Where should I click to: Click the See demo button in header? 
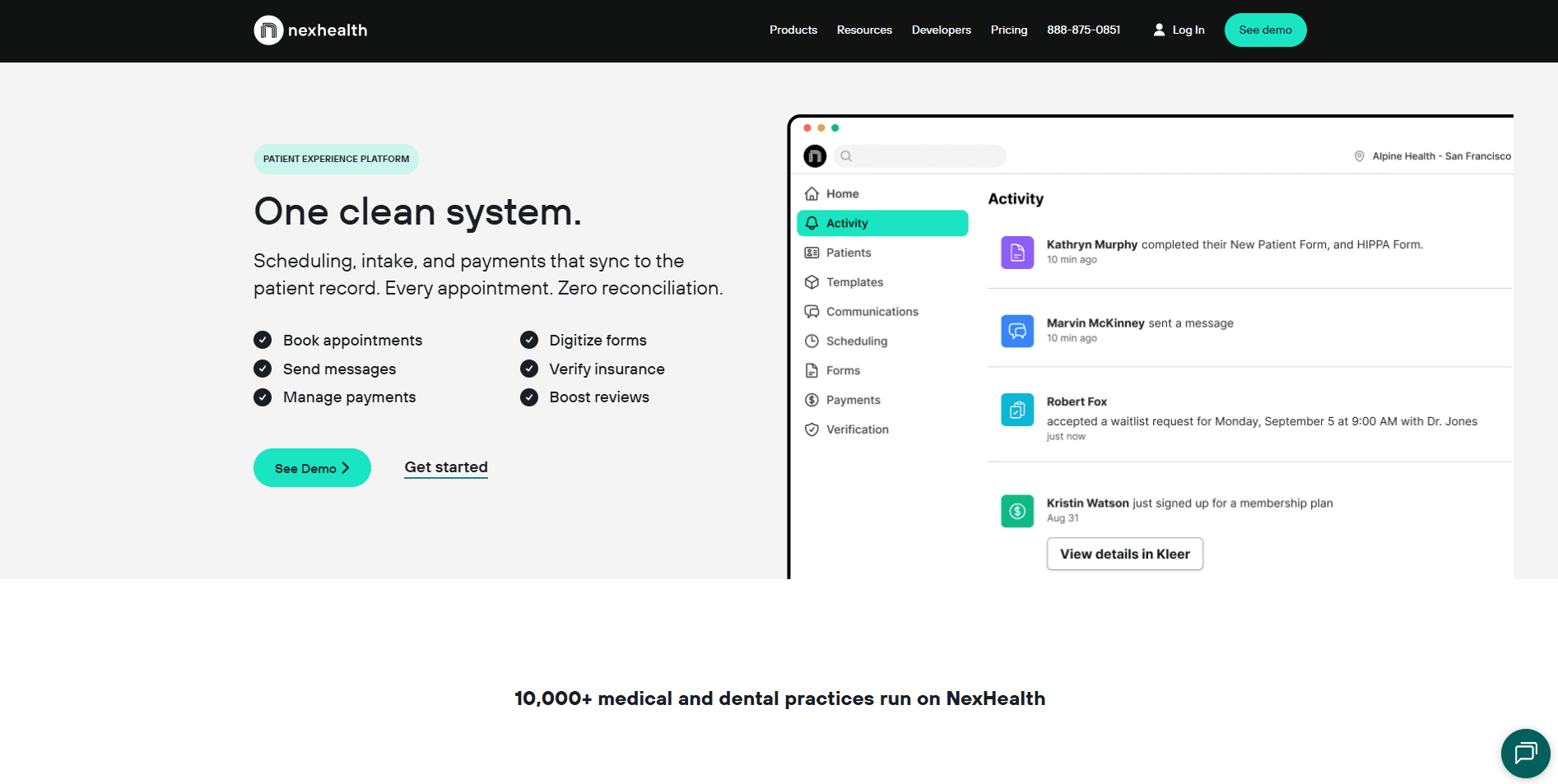1266,30
